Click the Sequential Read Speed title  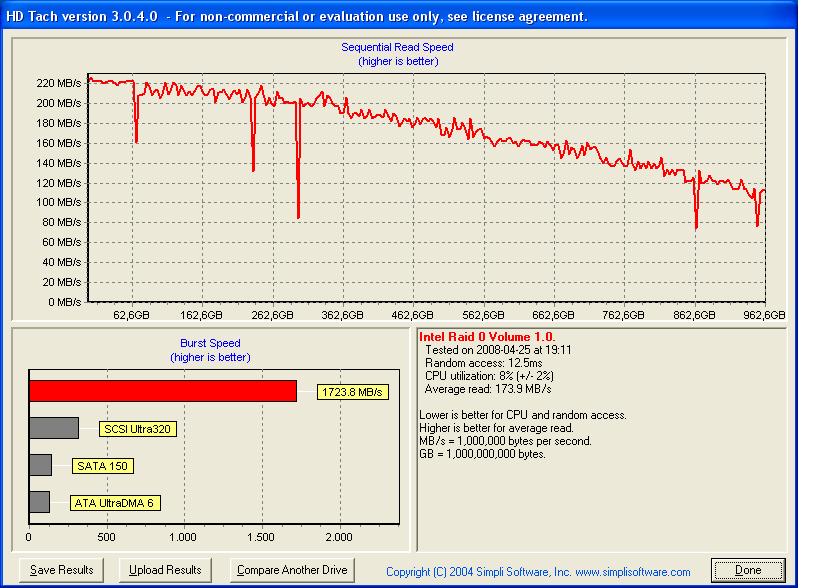click(x=398, y=47)
